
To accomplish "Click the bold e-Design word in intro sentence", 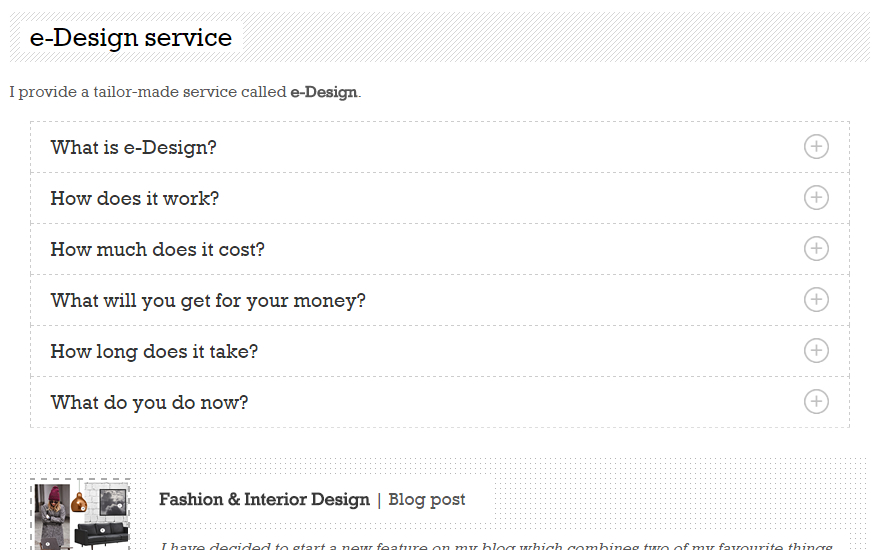I will tap(323, 92).
